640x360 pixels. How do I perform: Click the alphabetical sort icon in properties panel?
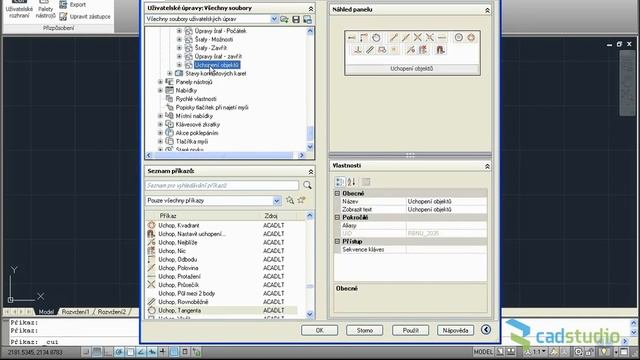coord(351,182)
